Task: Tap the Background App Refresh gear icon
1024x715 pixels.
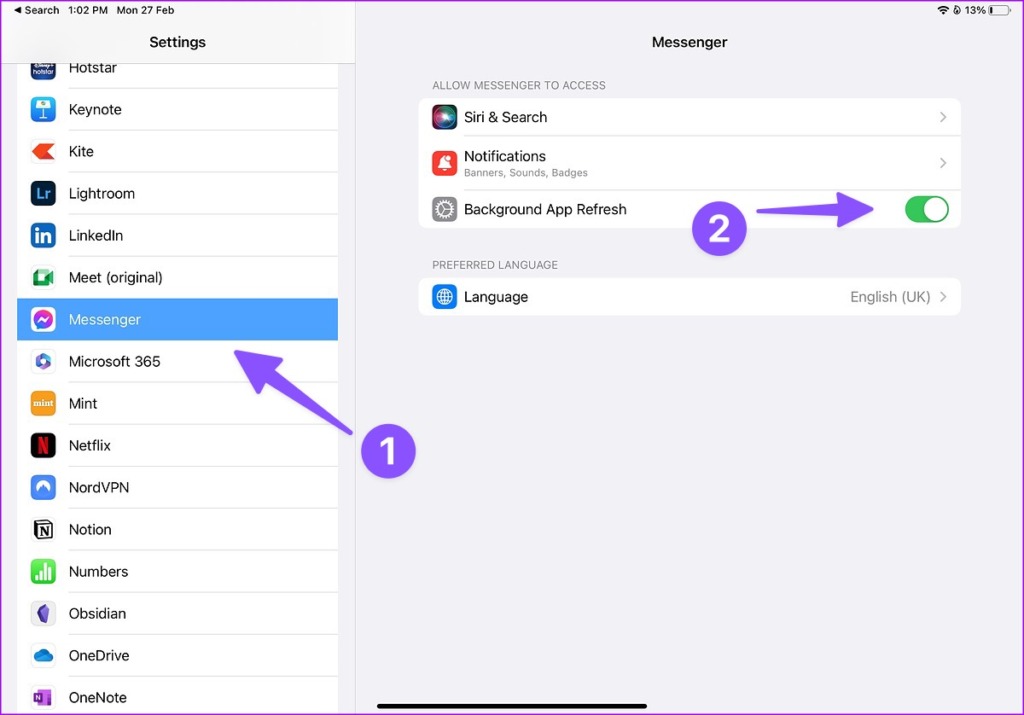Action: click(443, 209)
